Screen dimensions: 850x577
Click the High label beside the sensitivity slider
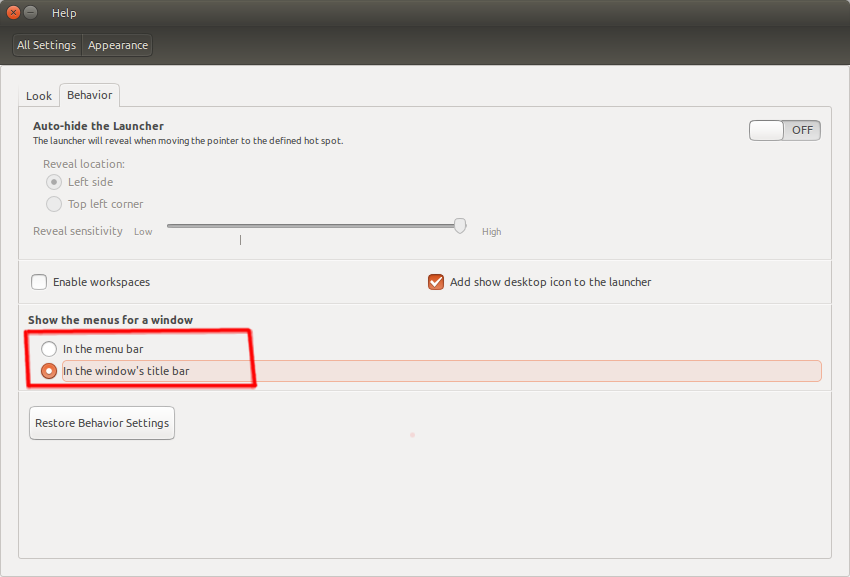coord(491,232)
